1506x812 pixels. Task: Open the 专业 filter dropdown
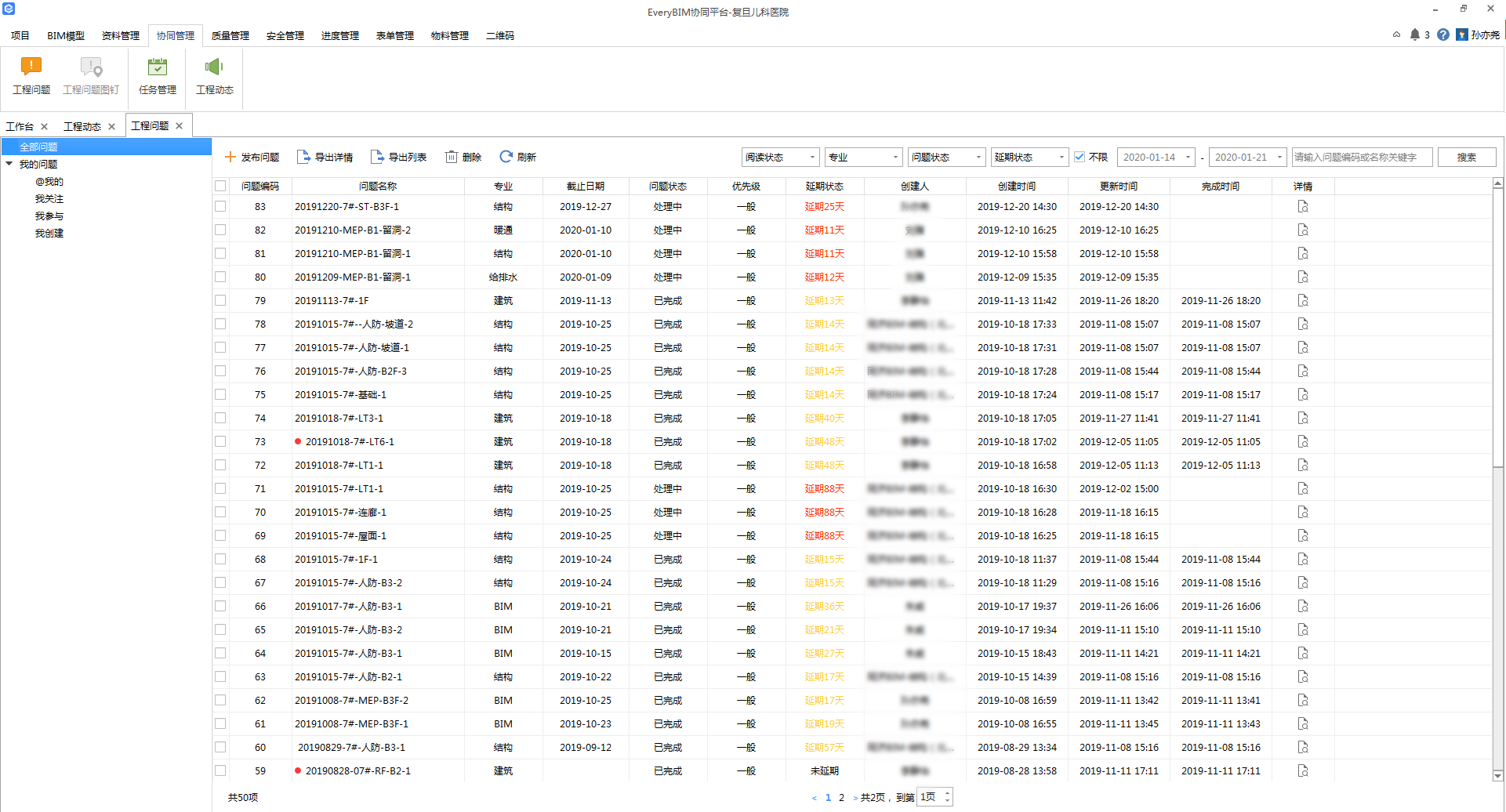point(864,157)
